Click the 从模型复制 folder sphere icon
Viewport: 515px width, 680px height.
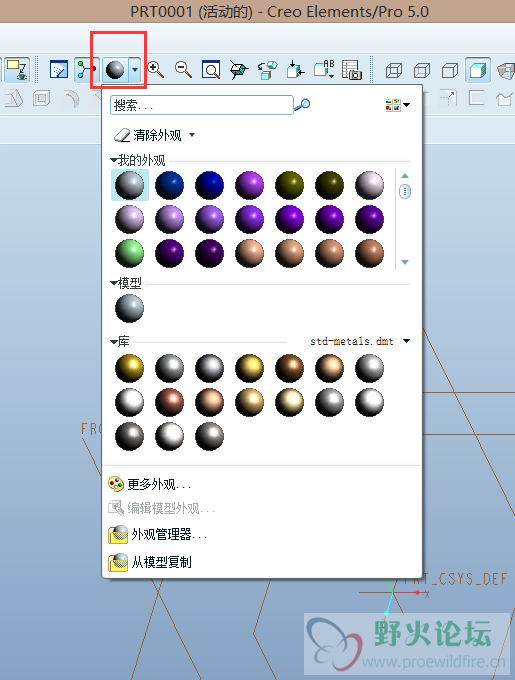[x=118, y=562]
